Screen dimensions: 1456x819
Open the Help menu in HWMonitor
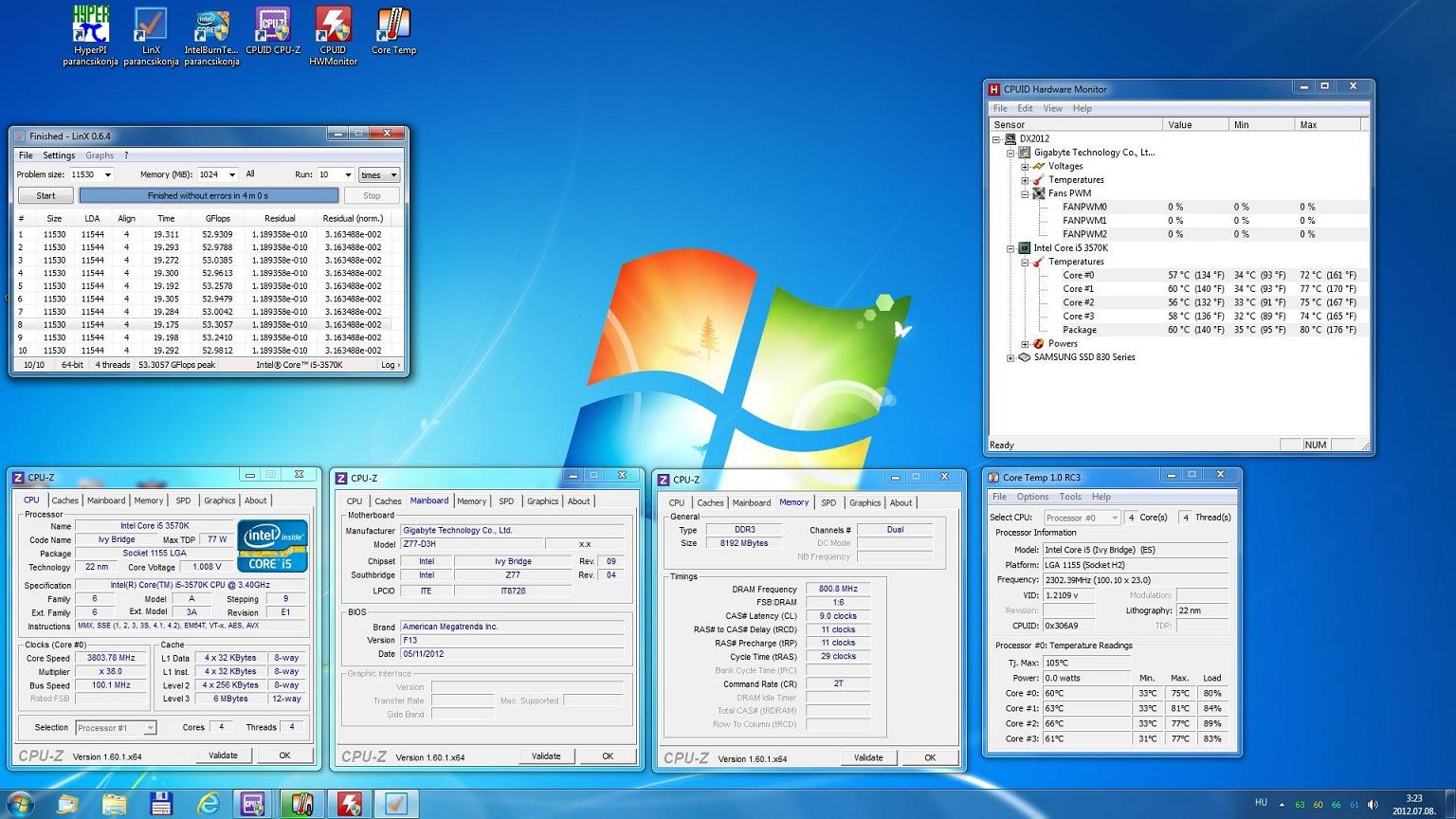click(1083, 108)
